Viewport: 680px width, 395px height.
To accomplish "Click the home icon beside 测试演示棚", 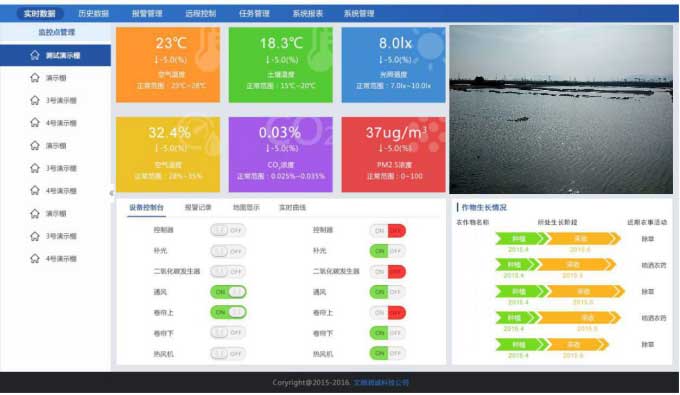I will coord(35,55).
